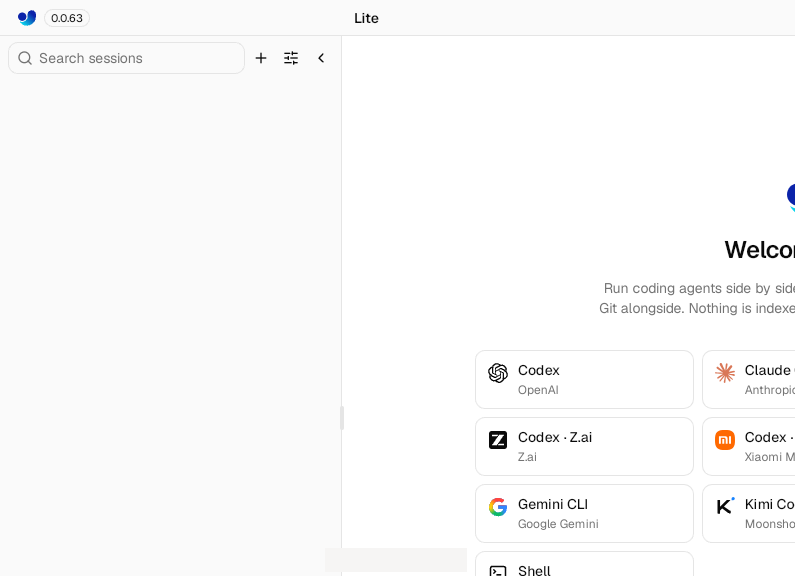Viewport: 795px width, 576px height.
Task: Open the Codex · Z.ai agent card
Action: 584,446
